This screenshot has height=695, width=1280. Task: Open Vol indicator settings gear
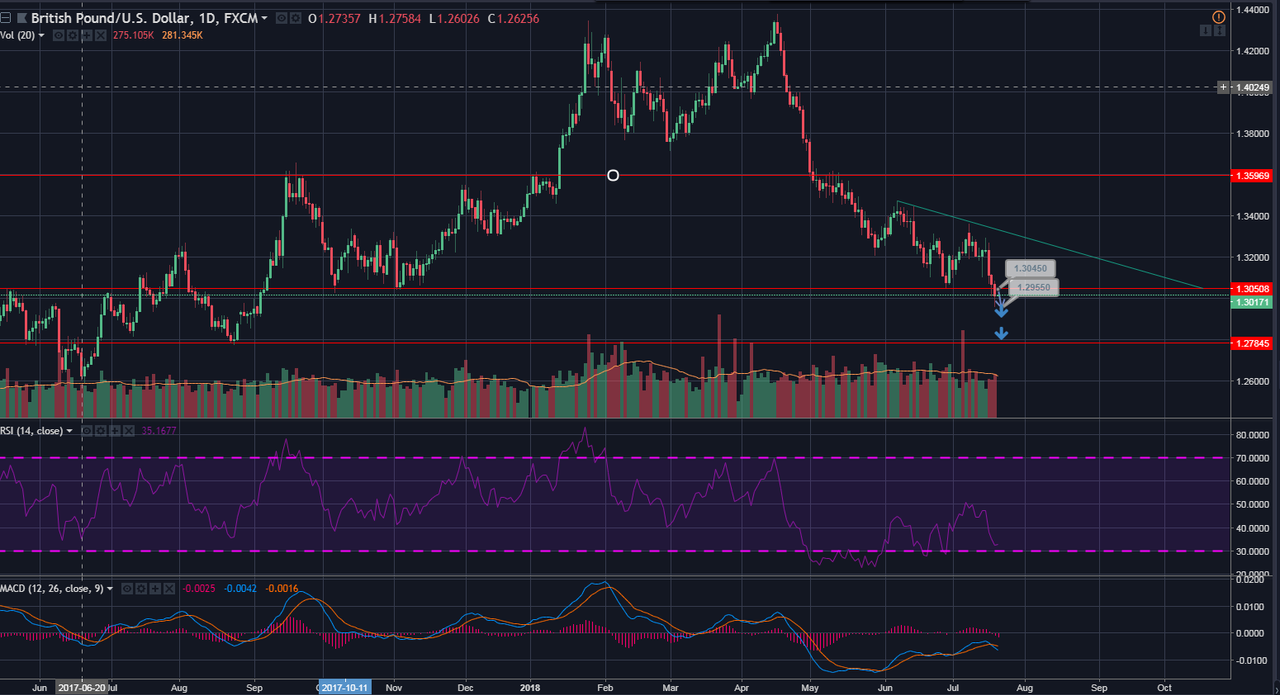[72, 35]
